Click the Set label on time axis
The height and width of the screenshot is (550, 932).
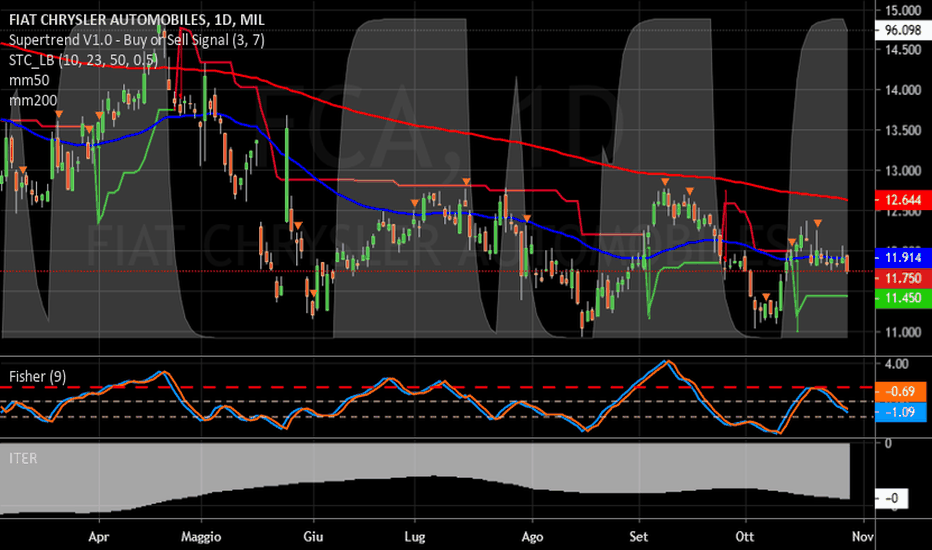tap(638, 536)
